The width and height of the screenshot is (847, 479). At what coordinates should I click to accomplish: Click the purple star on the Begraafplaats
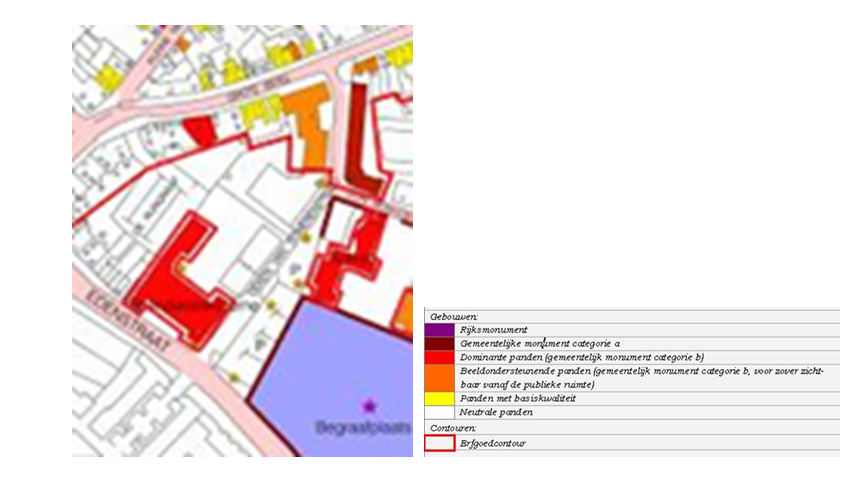pos(370,405)
